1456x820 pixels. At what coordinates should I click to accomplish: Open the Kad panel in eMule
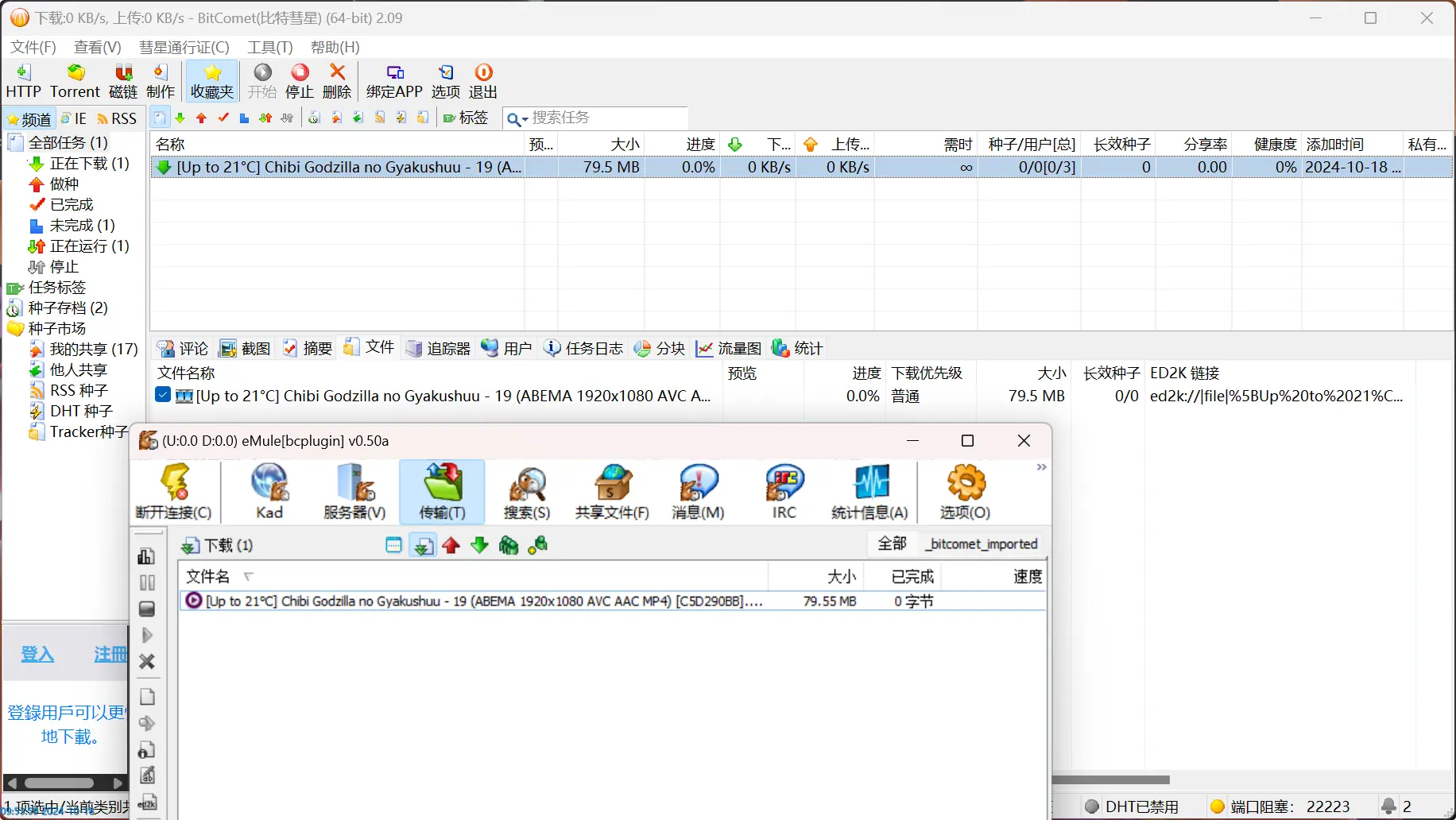click(269, 491)
